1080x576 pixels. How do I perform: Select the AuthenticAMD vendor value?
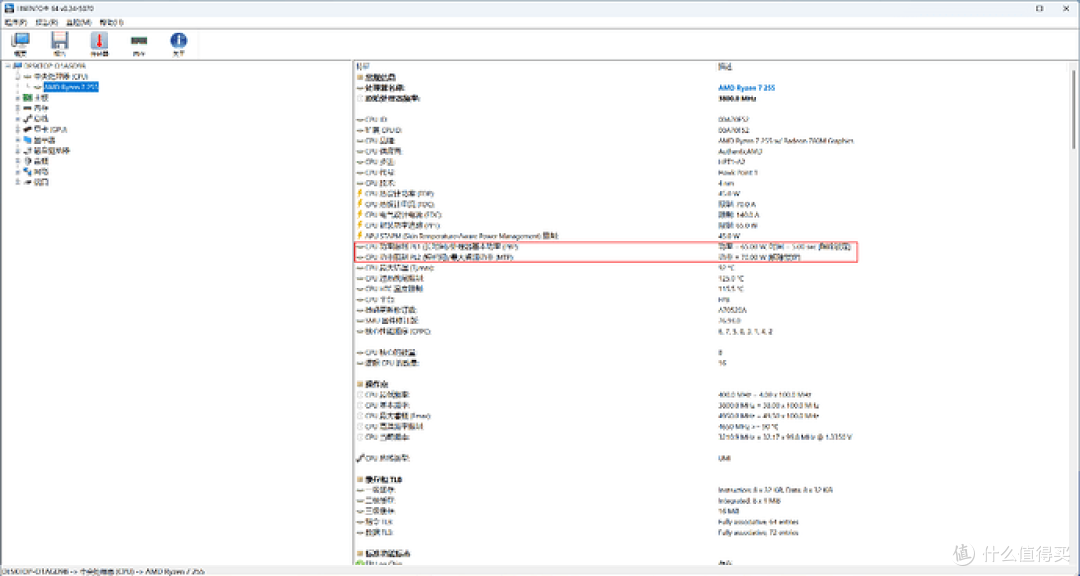[740, 151]
